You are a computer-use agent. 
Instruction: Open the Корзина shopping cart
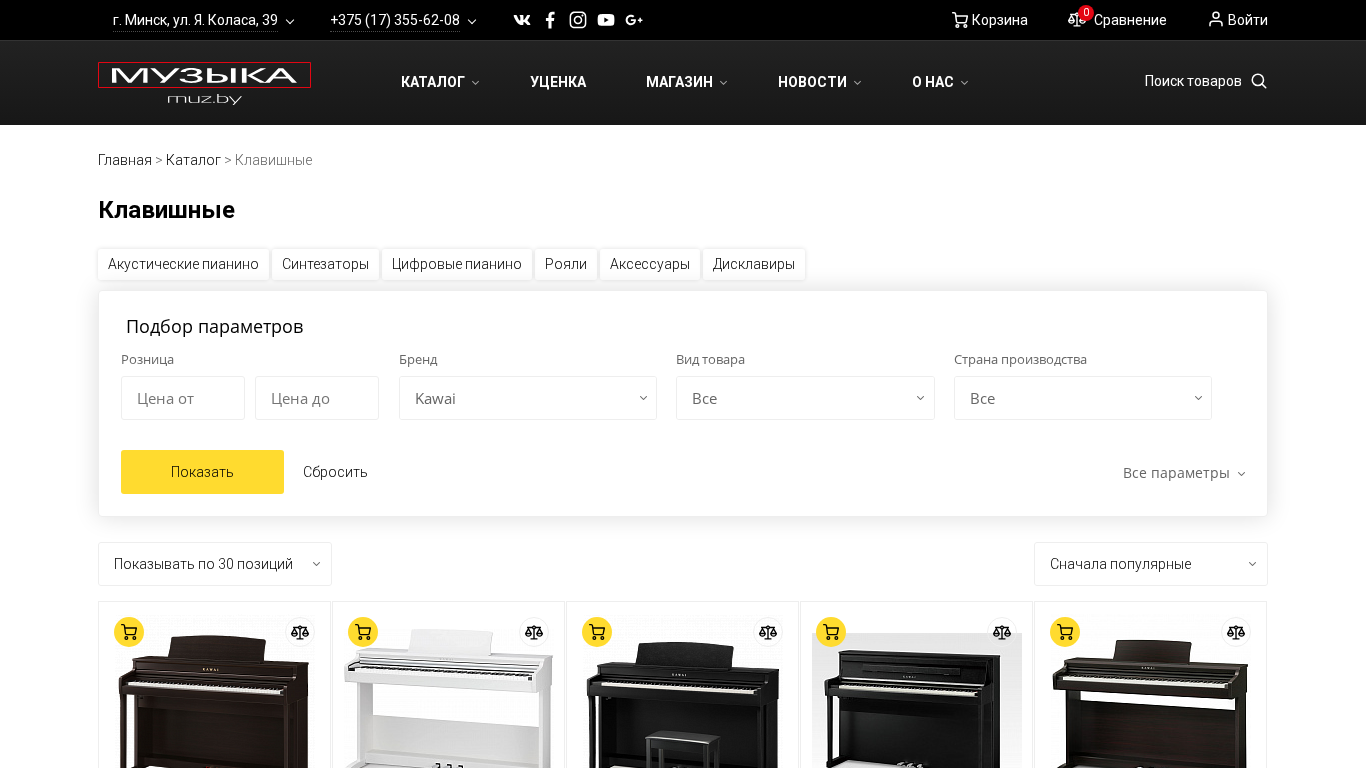click(x=989, y=20)
